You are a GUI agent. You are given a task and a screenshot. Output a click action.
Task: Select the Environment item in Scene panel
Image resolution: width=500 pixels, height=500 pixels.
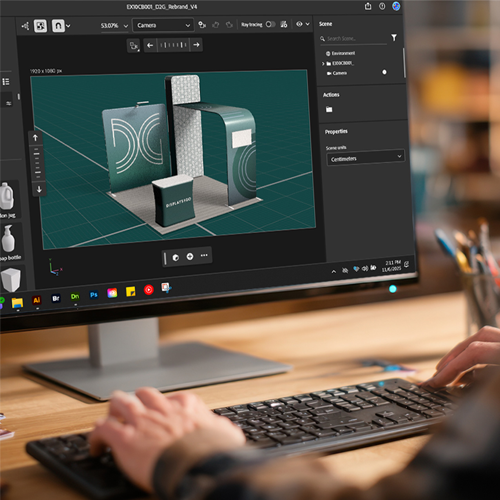[340, 53]
